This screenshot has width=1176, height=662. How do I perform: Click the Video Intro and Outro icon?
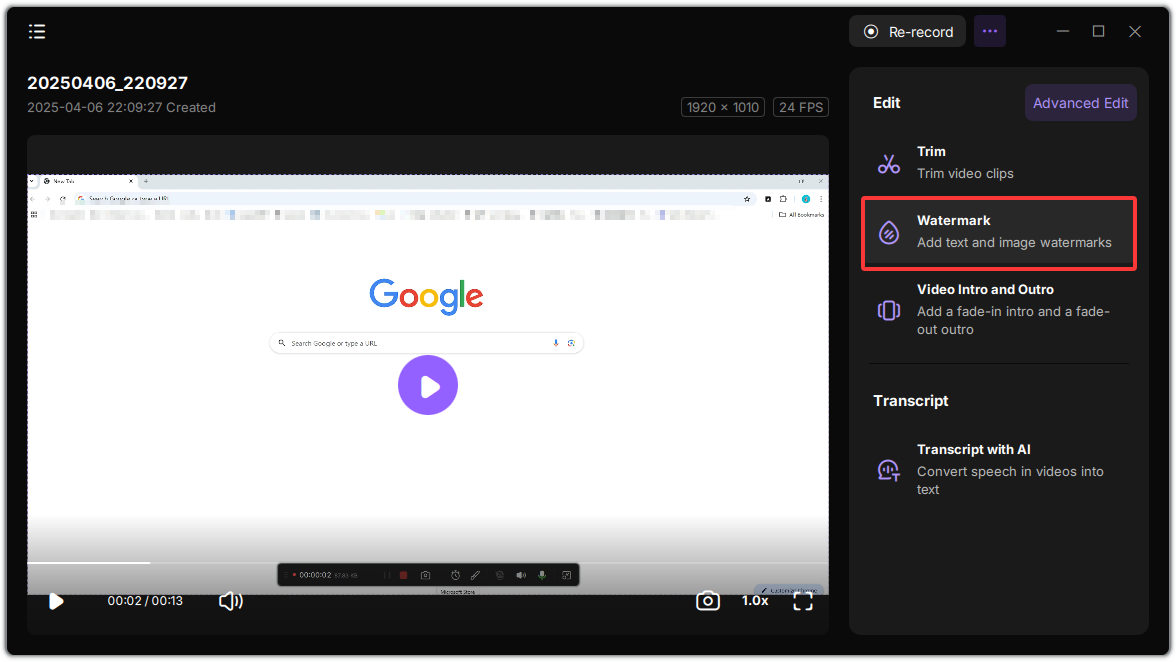click(889, 310)
